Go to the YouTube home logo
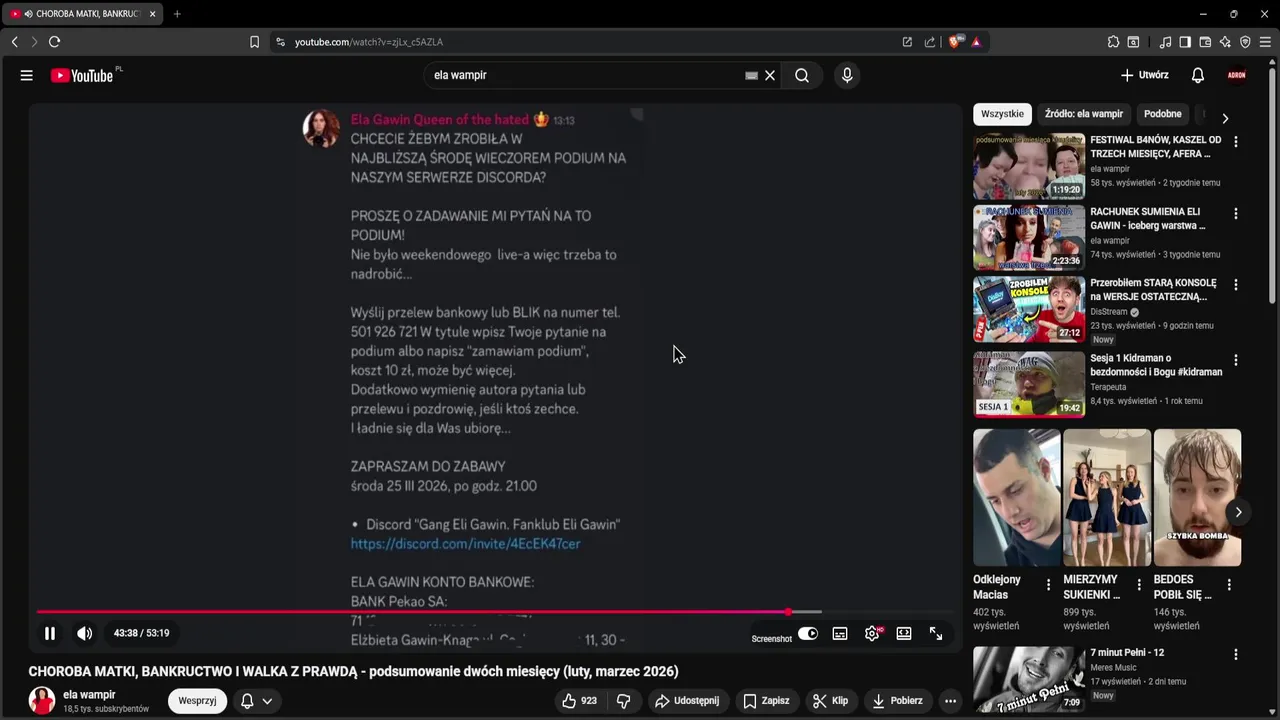 [x=82, y=75]
